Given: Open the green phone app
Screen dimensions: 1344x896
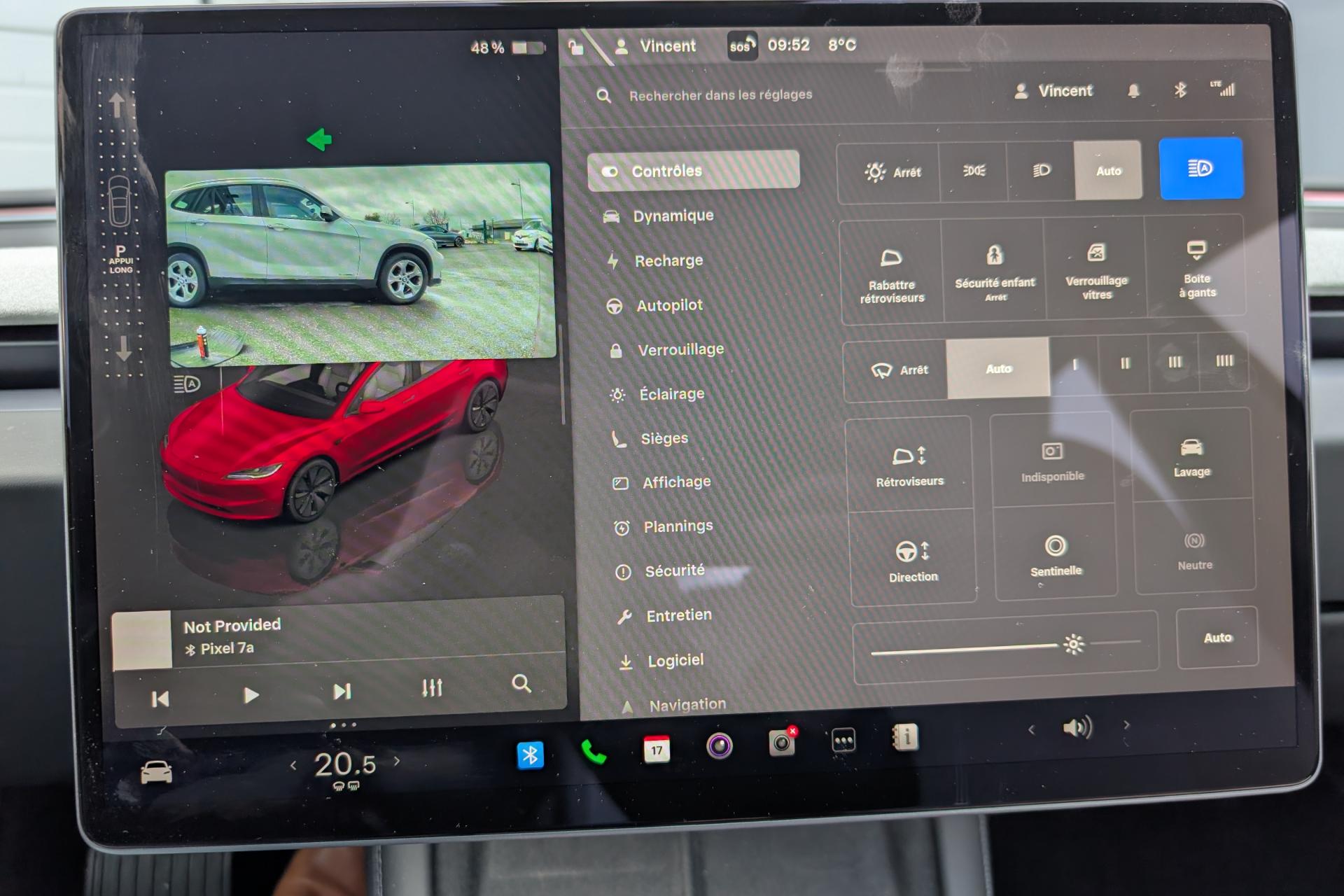Looking at the screenshot, I should click(x=594, y=752).
